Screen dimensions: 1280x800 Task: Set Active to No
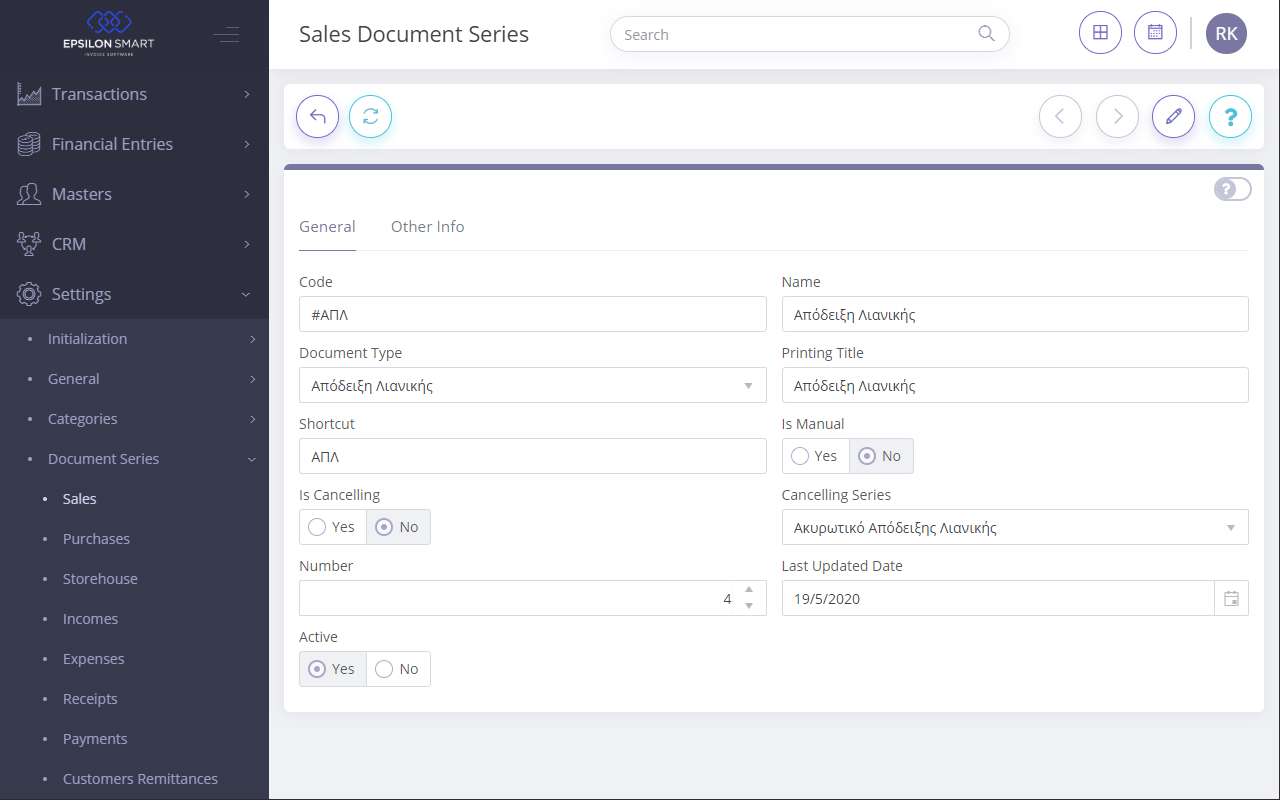click(x=397, y=668)
